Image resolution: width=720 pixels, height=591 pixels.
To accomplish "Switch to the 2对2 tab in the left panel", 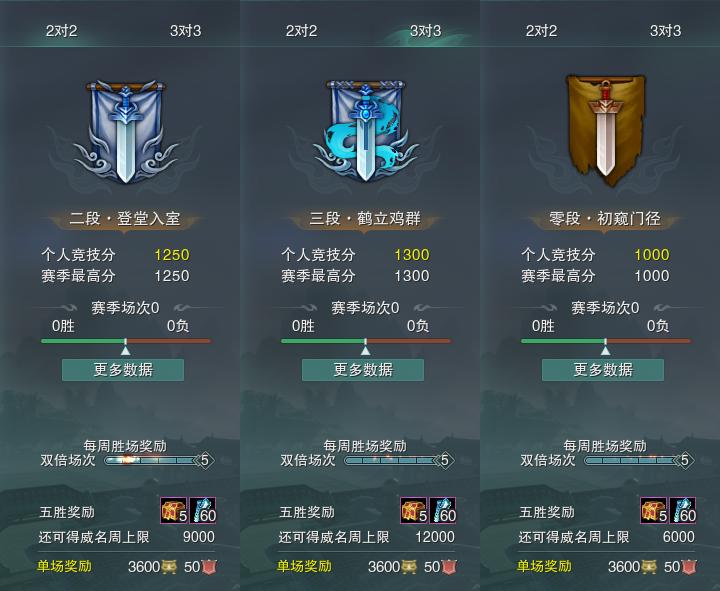I will click(x=61, y=31).
